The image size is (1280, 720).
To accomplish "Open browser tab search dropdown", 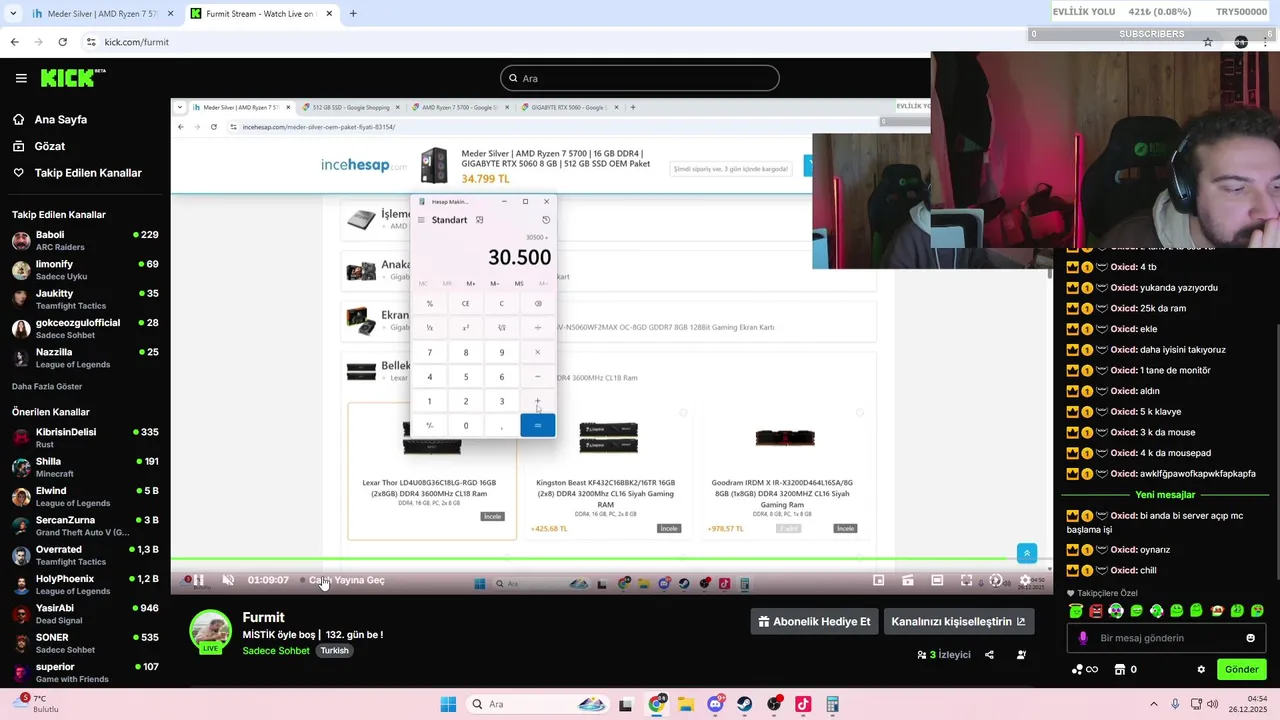I will 13,14.
